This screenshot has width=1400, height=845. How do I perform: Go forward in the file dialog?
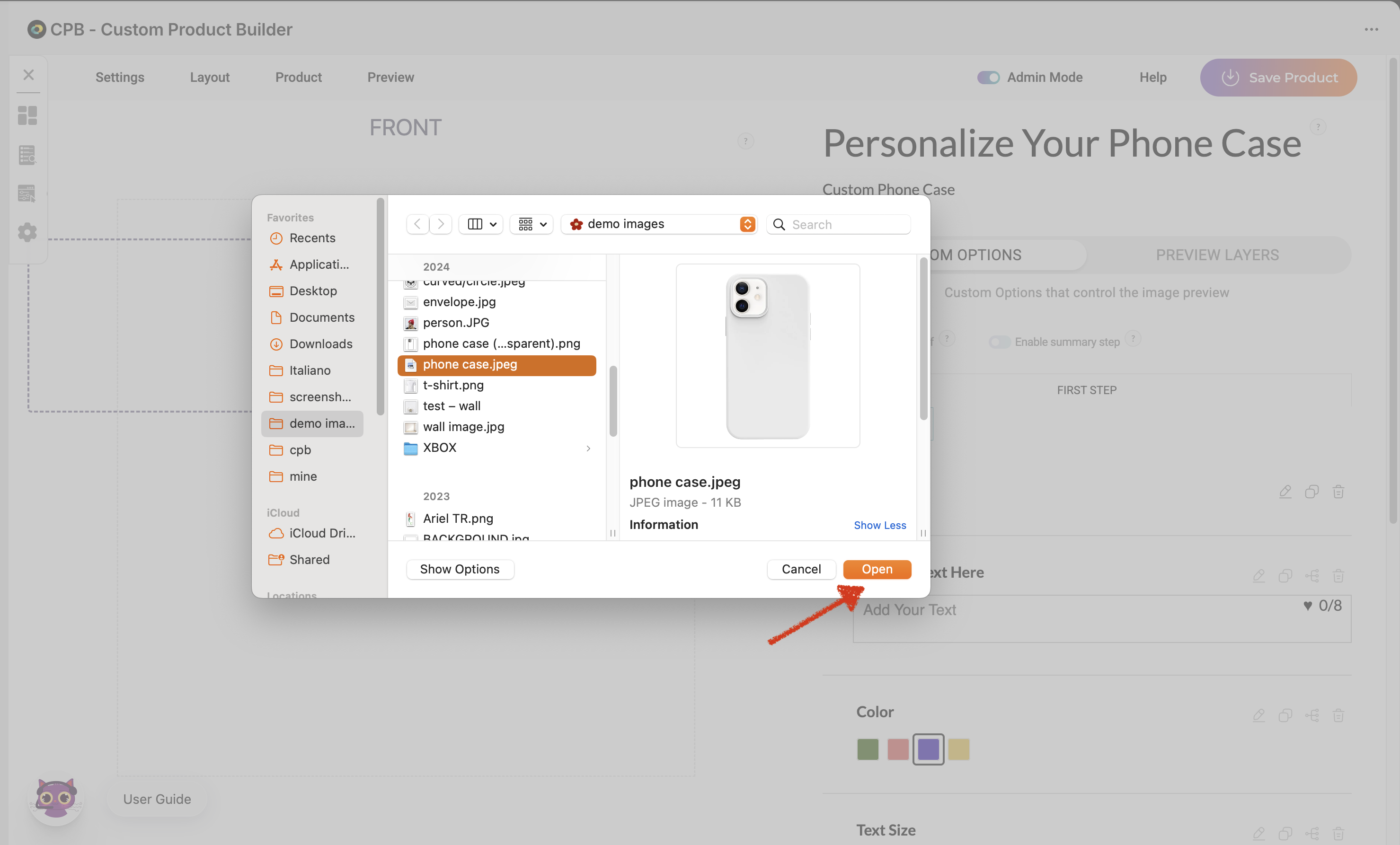(x=440, y=224)
